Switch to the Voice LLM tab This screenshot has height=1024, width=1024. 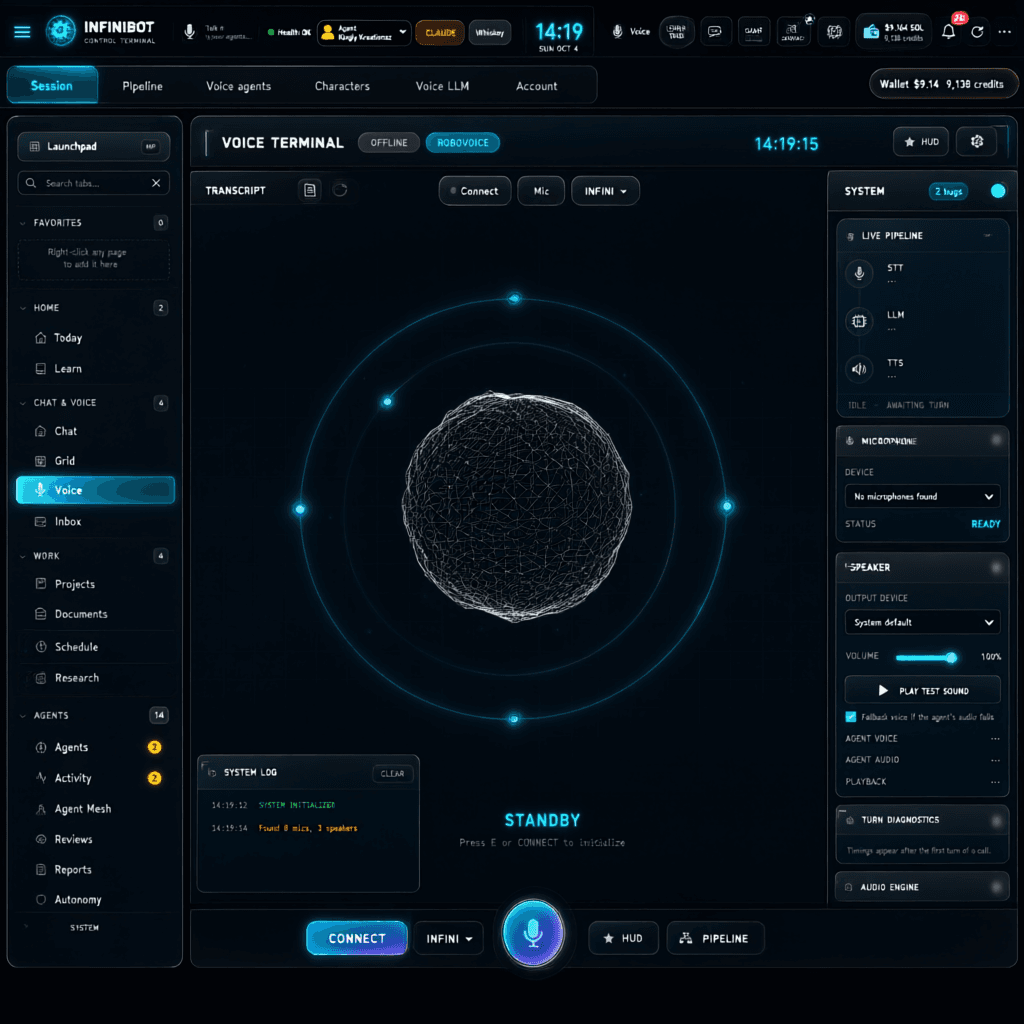click(442, 86)
